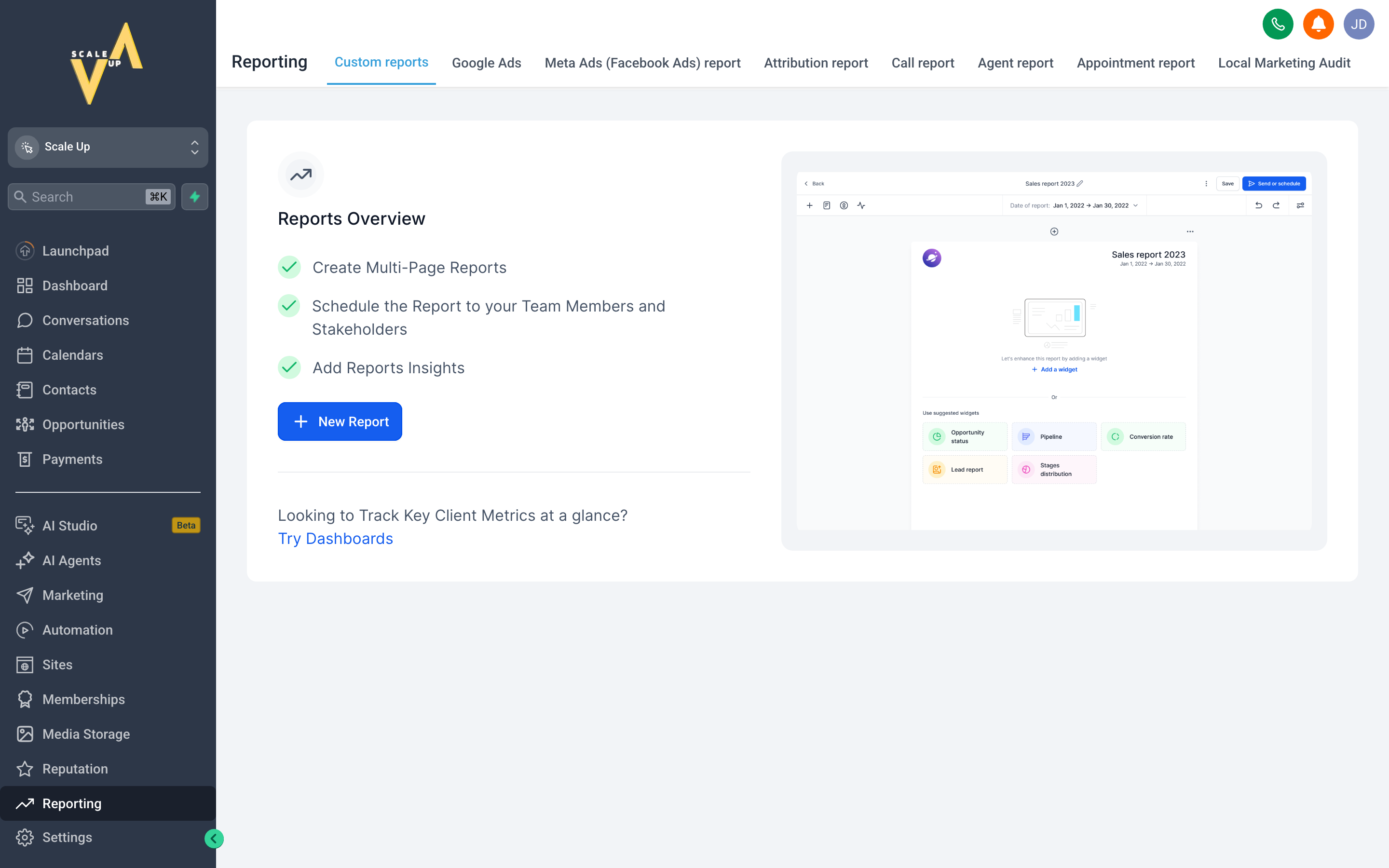The height and width of the screenshot is (868, 1389).
Task: Open Meta Ads (Facebook Ads) report tab
Action: pos(642,63)
